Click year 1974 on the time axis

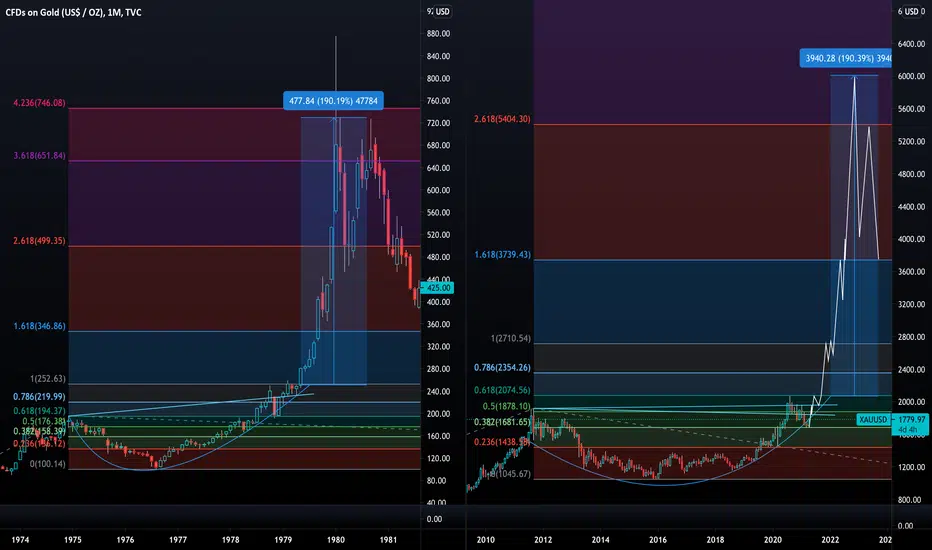coord(20,540)
